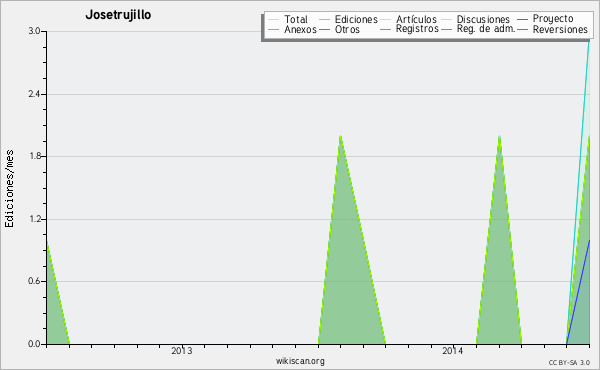The height and width of the screenshot is (370, 600).
Task: Click the 3.0 y-axis value
Action: click(34, 31)
